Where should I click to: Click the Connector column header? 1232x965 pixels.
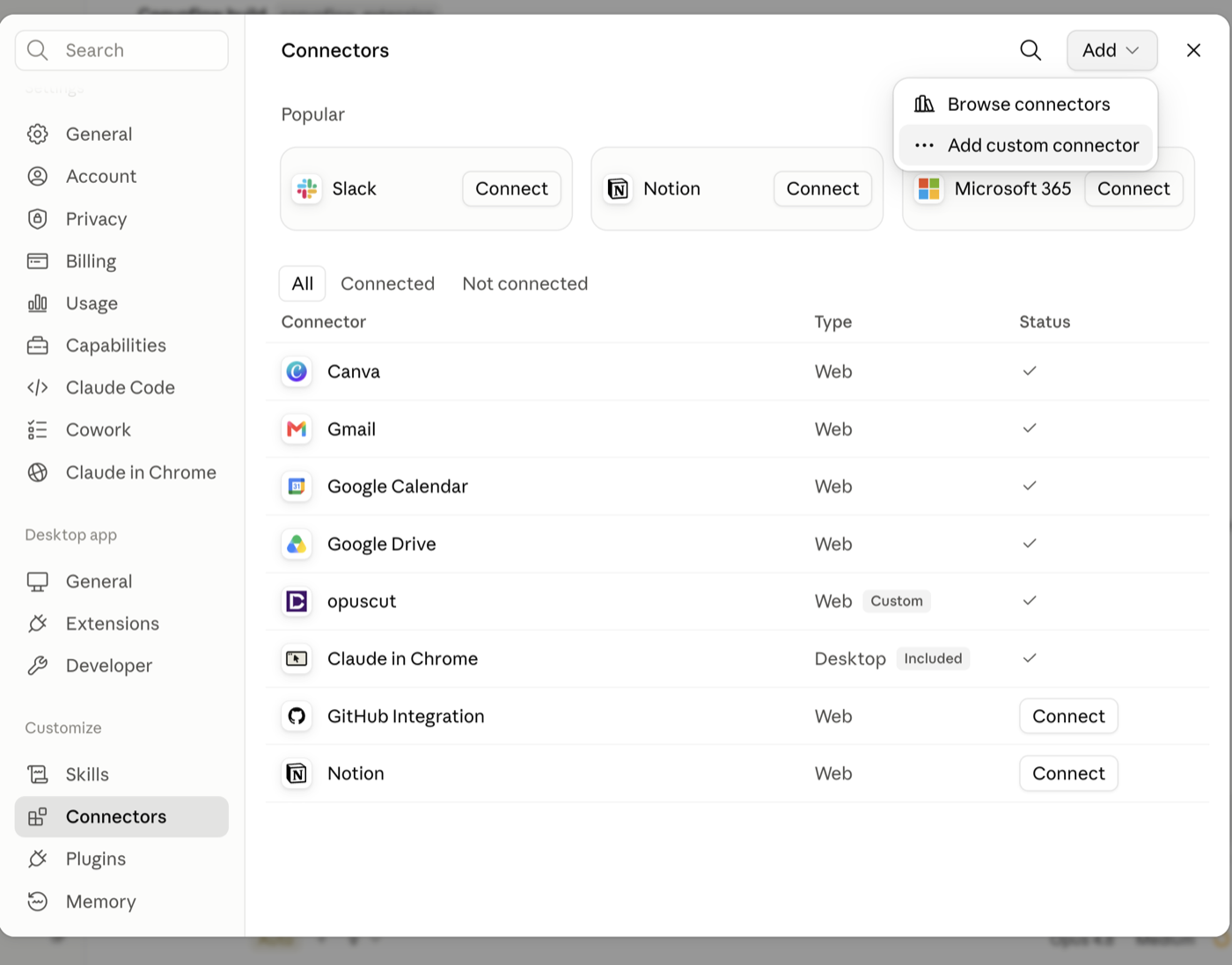(324, 322)
